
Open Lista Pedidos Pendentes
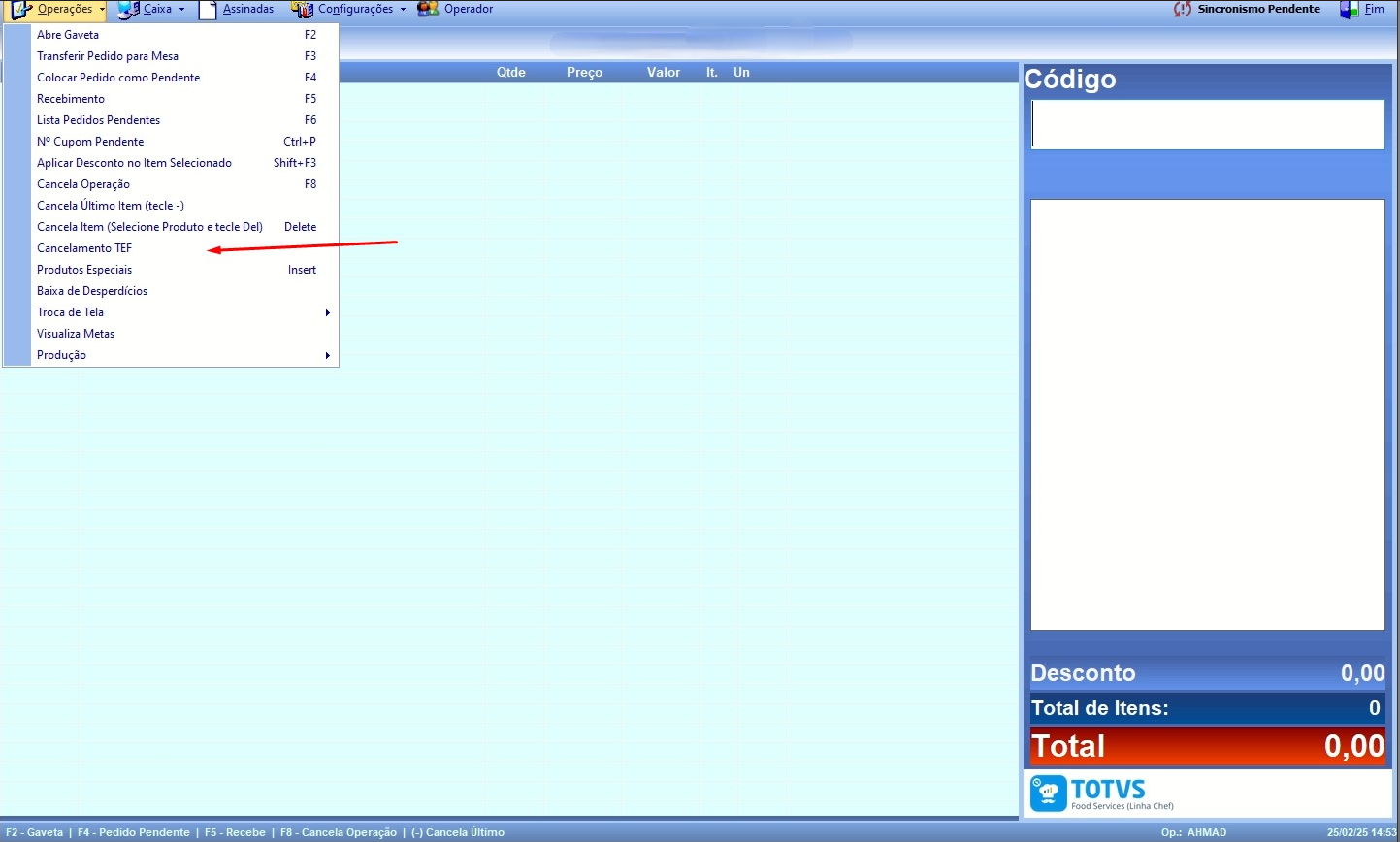(x=171, y=120)
